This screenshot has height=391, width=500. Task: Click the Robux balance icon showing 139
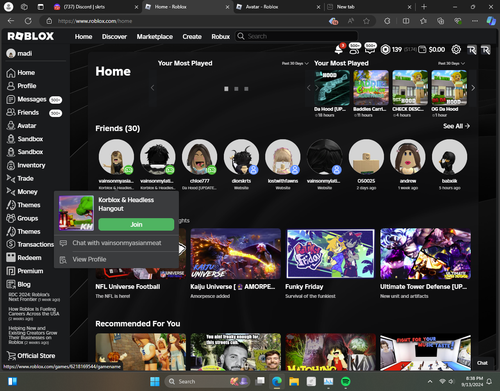pyautogui.click(x=385, y=50)
